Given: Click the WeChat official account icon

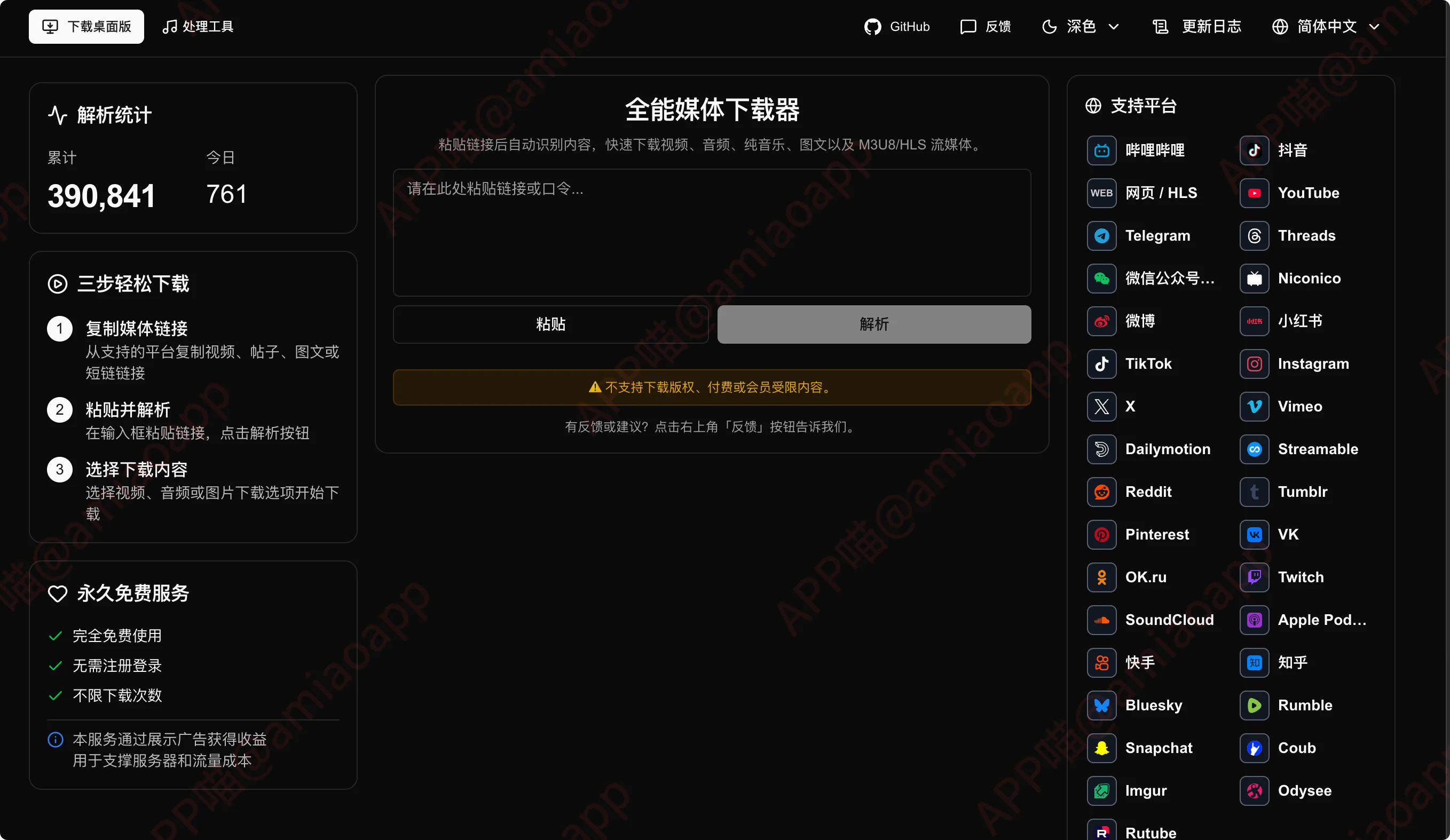Looking at the screenshot, I should [1101, 279].
